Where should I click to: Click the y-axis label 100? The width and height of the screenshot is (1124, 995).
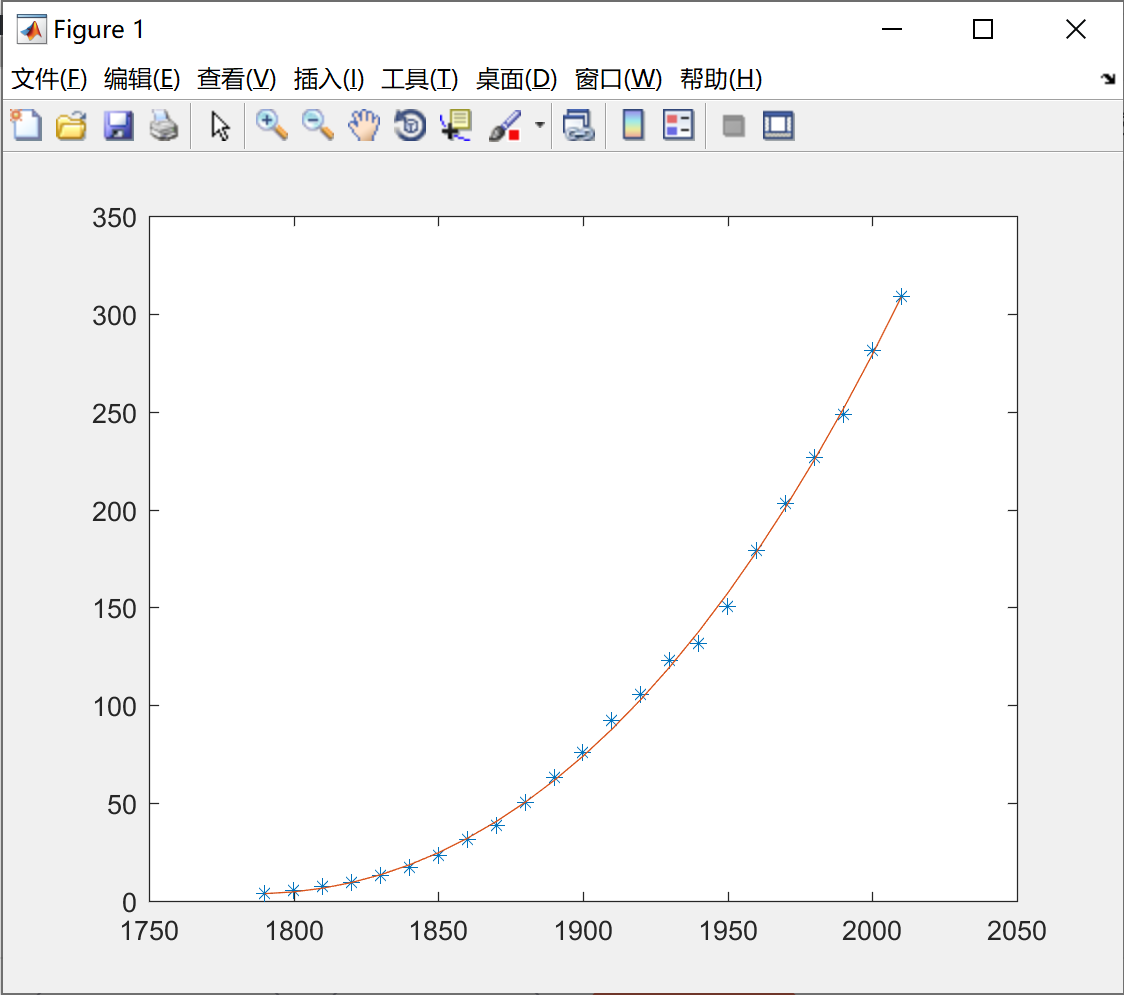(114, 707)
